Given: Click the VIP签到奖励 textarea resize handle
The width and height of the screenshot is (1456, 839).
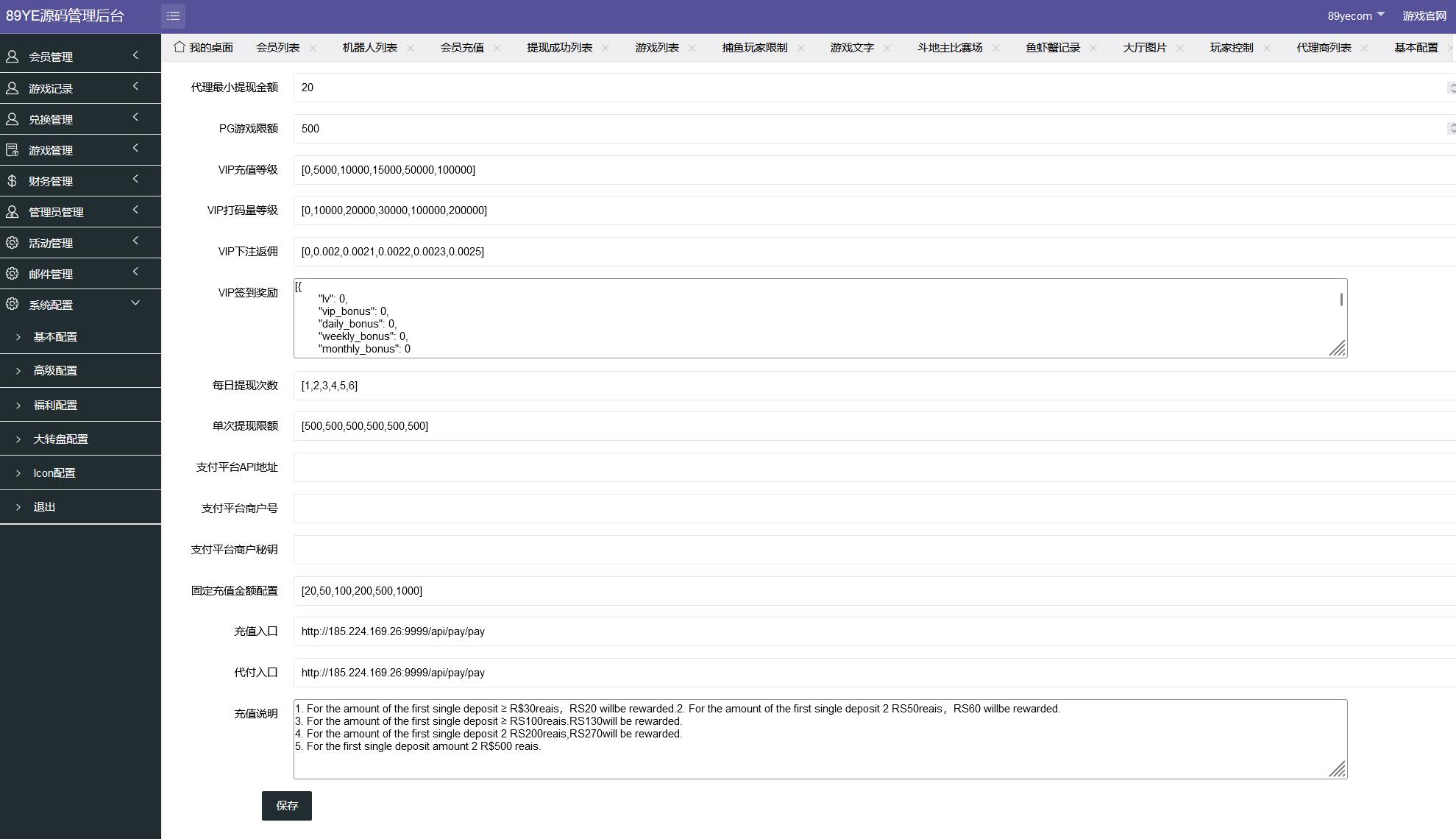Looking at the screenshot, I should pos(1338,348).
